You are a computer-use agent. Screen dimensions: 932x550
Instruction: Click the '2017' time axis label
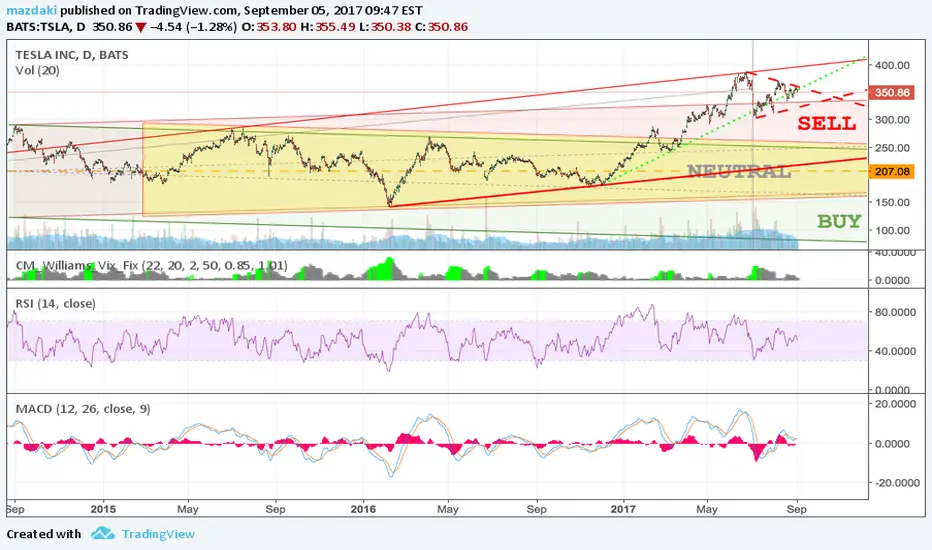[624, 510]
